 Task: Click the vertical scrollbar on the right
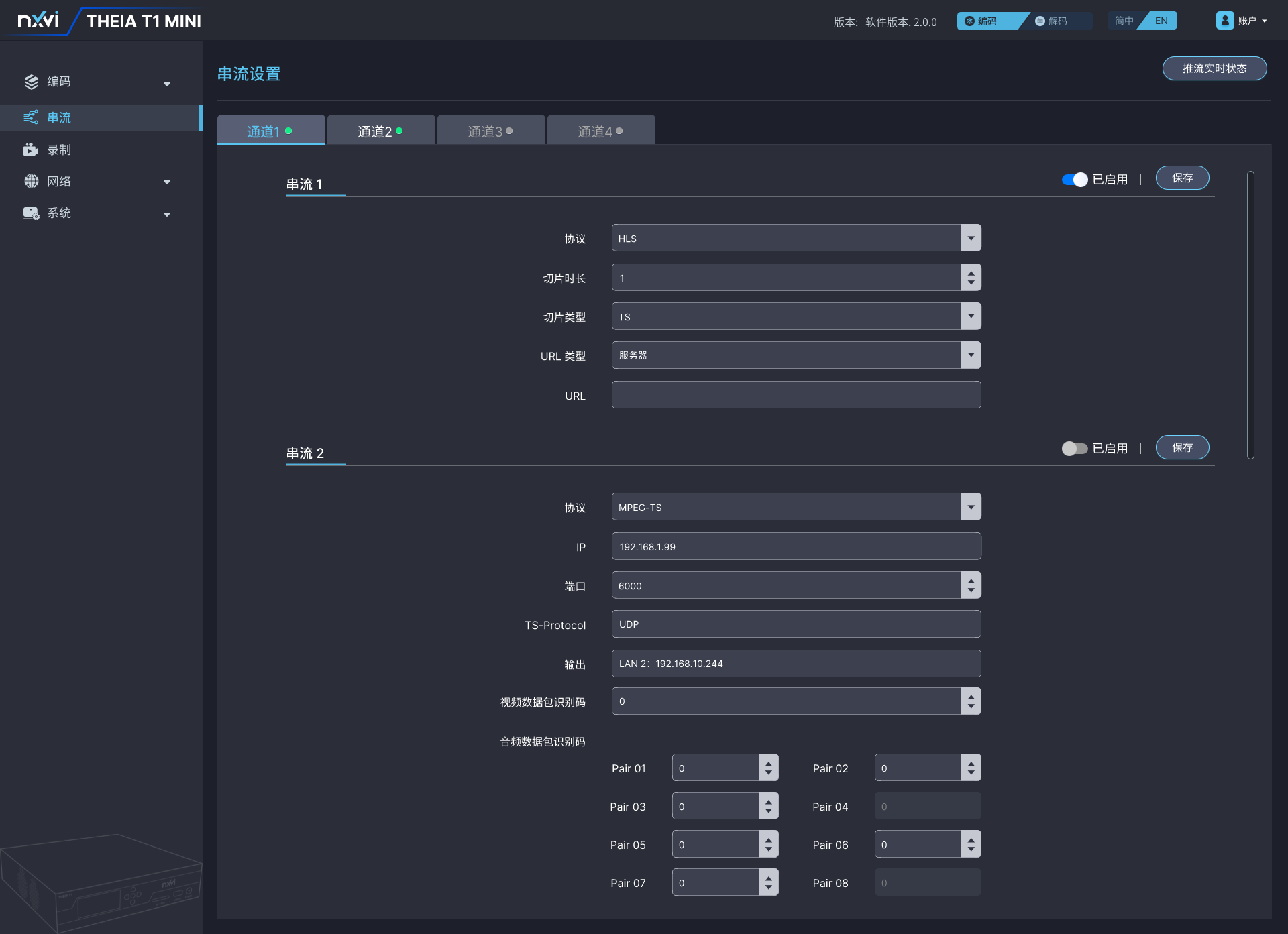pos(1250,315)
